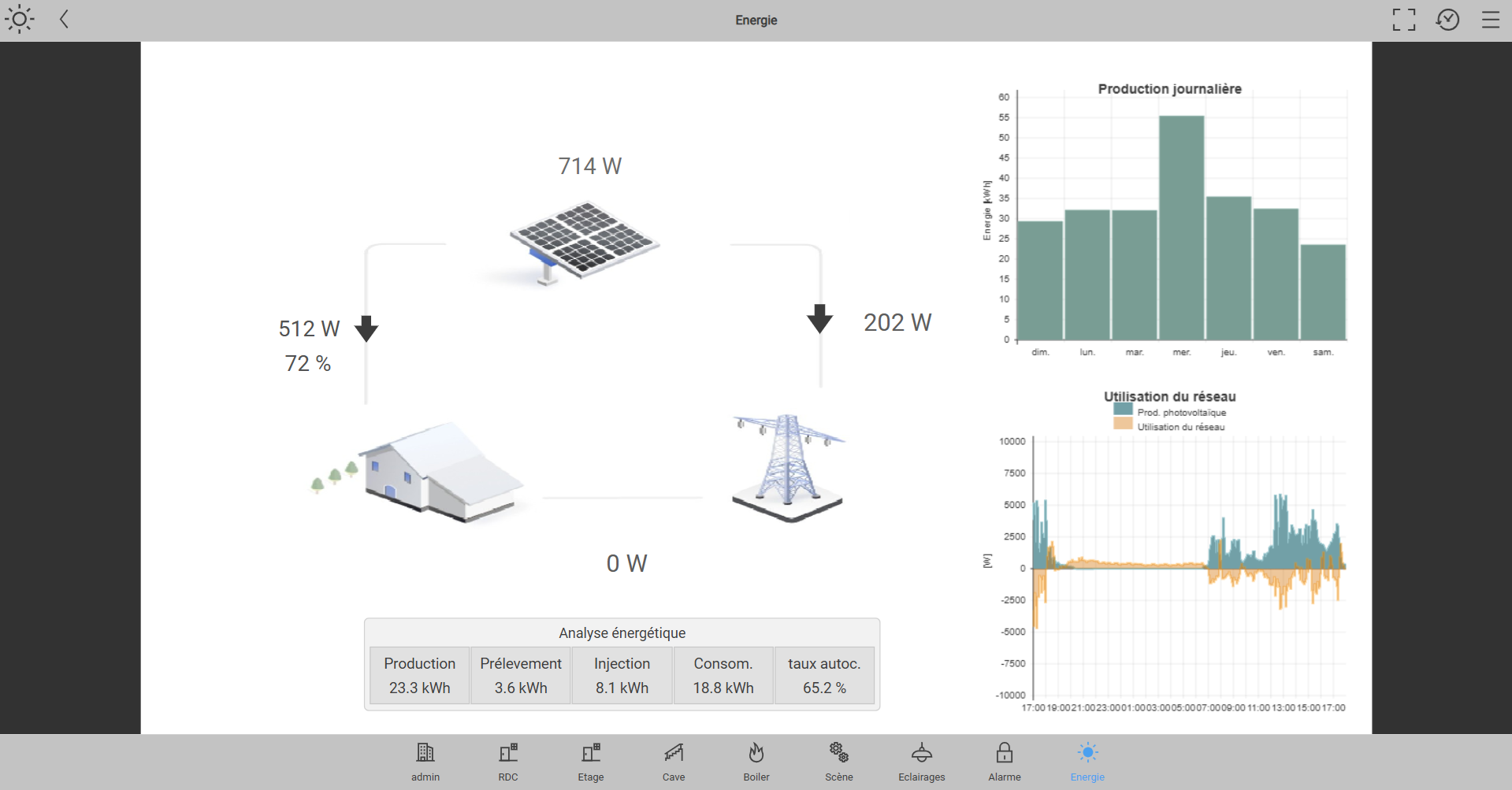Open the admin building tab
Viewport: 1512px width, 790px height.
tap(425, 762)
